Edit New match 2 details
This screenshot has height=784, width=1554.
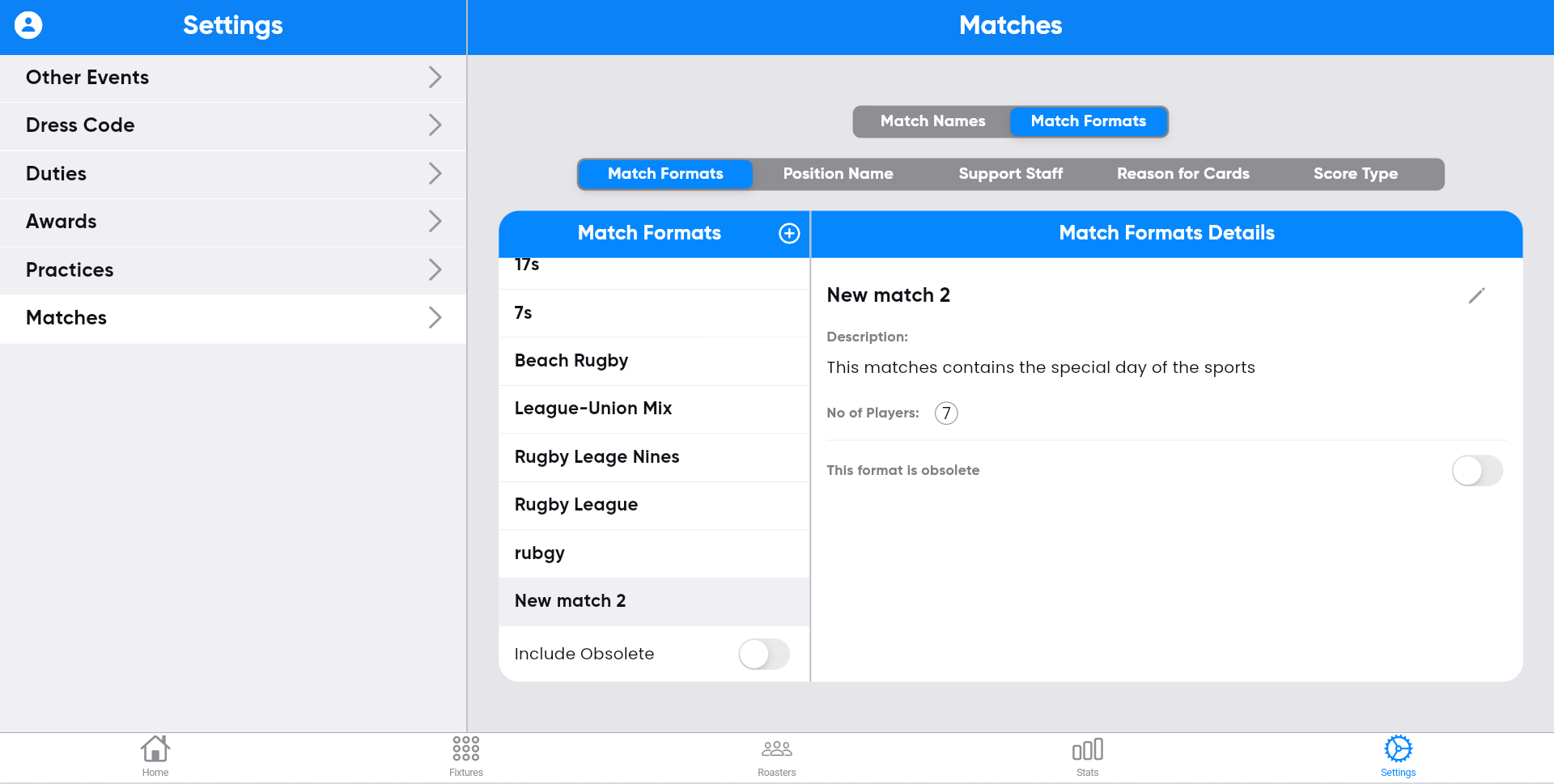pos(1476,296)
